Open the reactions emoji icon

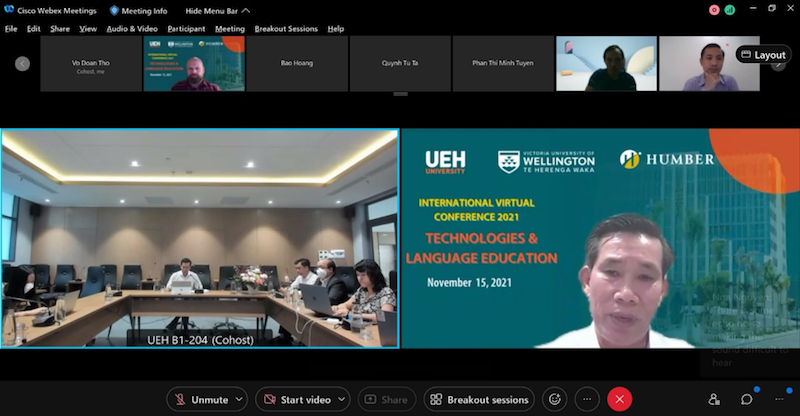[555, 400]
